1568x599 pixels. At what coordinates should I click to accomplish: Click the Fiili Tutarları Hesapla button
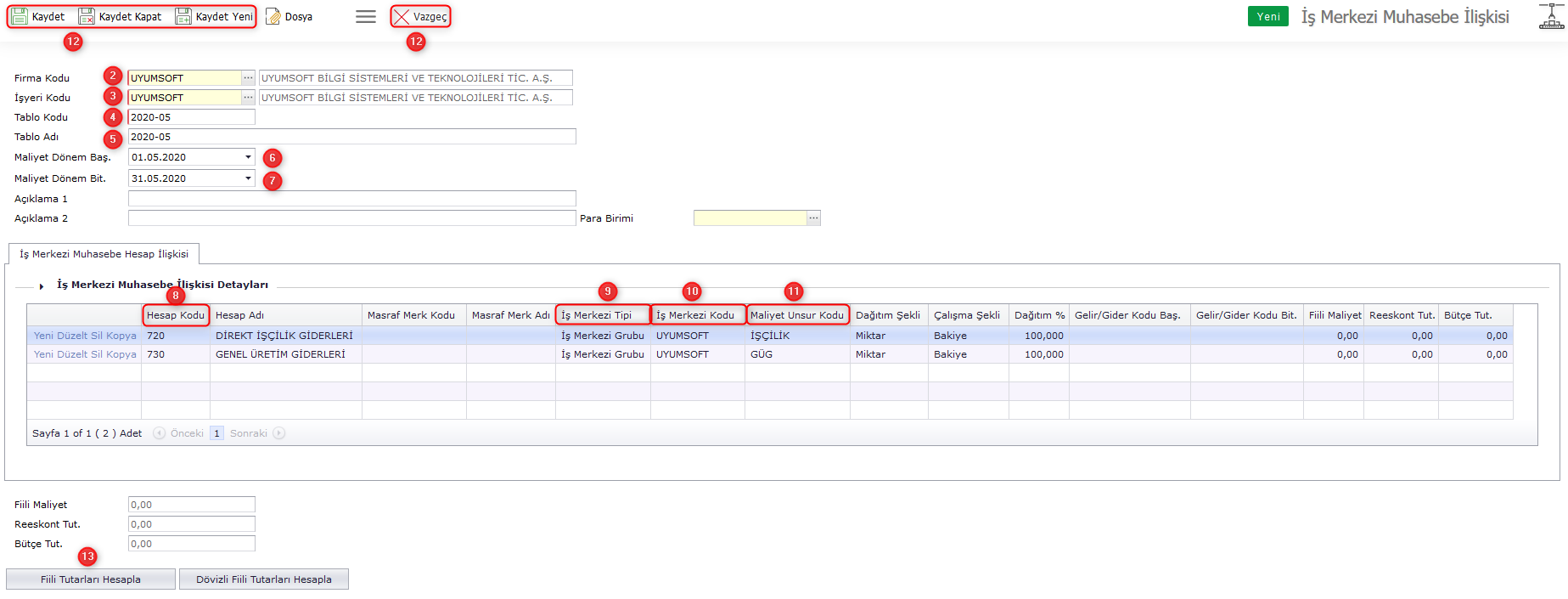(91, 579)
